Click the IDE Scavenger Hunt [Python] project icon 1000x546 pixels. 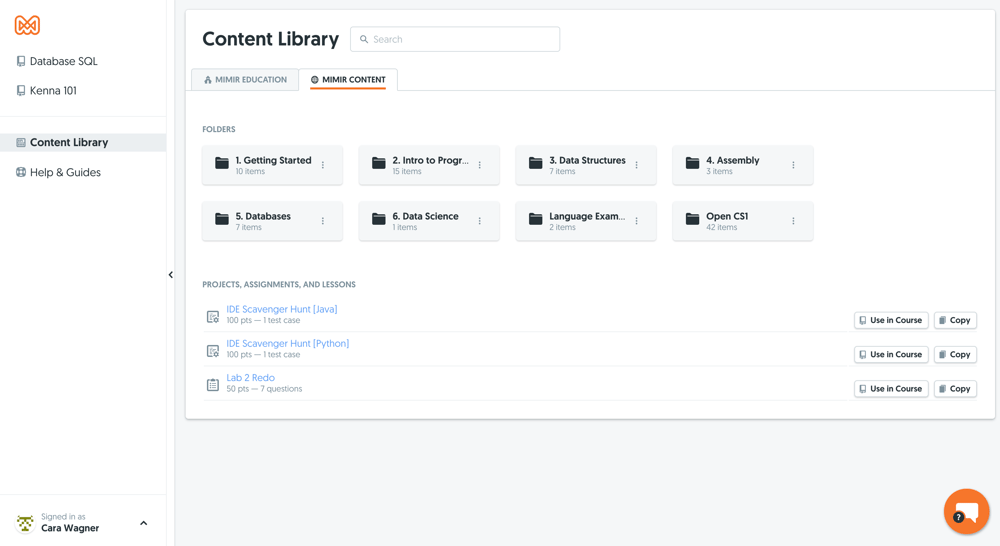coord(213,351)
